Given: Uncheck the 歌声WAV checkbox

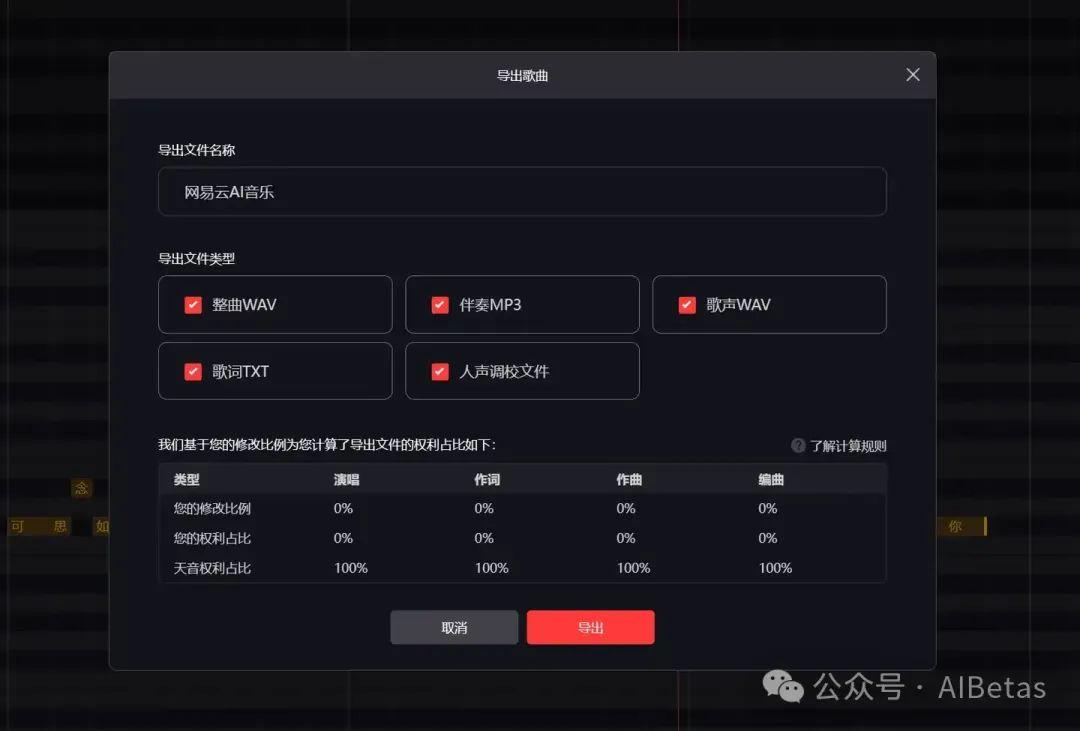Looking at the screenshot, I should [x=687, y=305].
